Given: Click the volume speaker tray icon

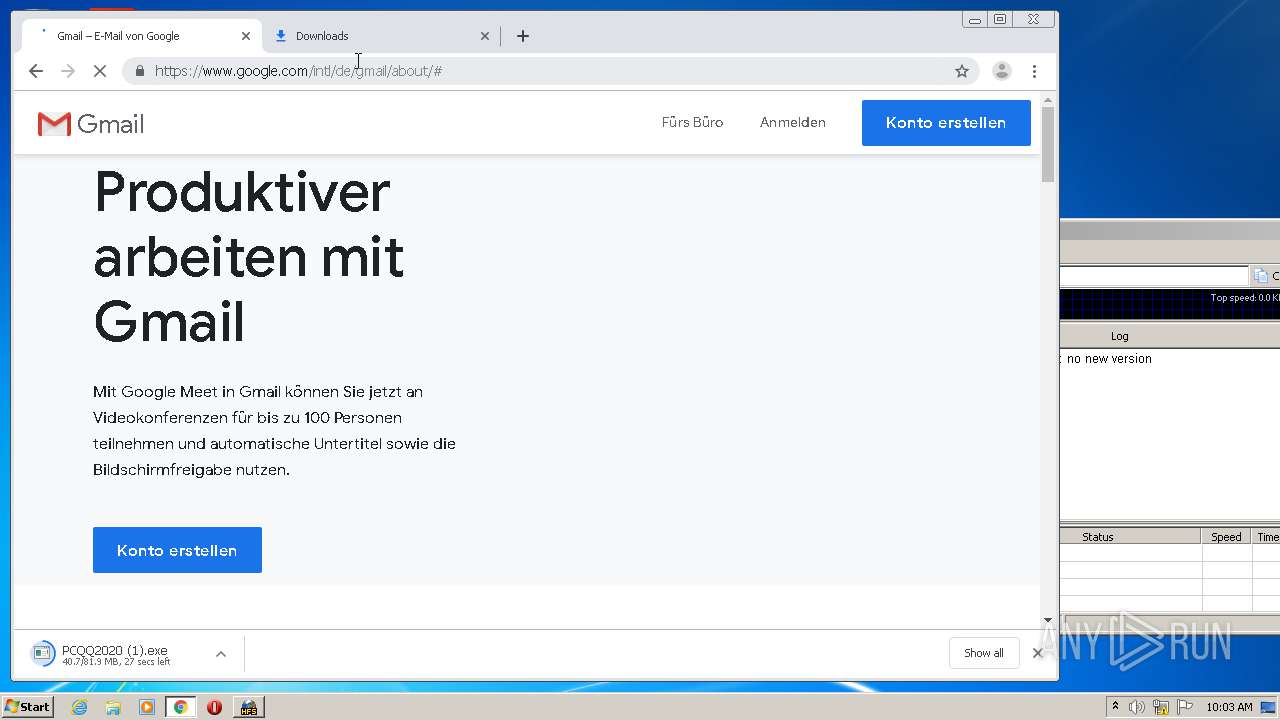Looking at the screenshot, I should point(1137,707).
